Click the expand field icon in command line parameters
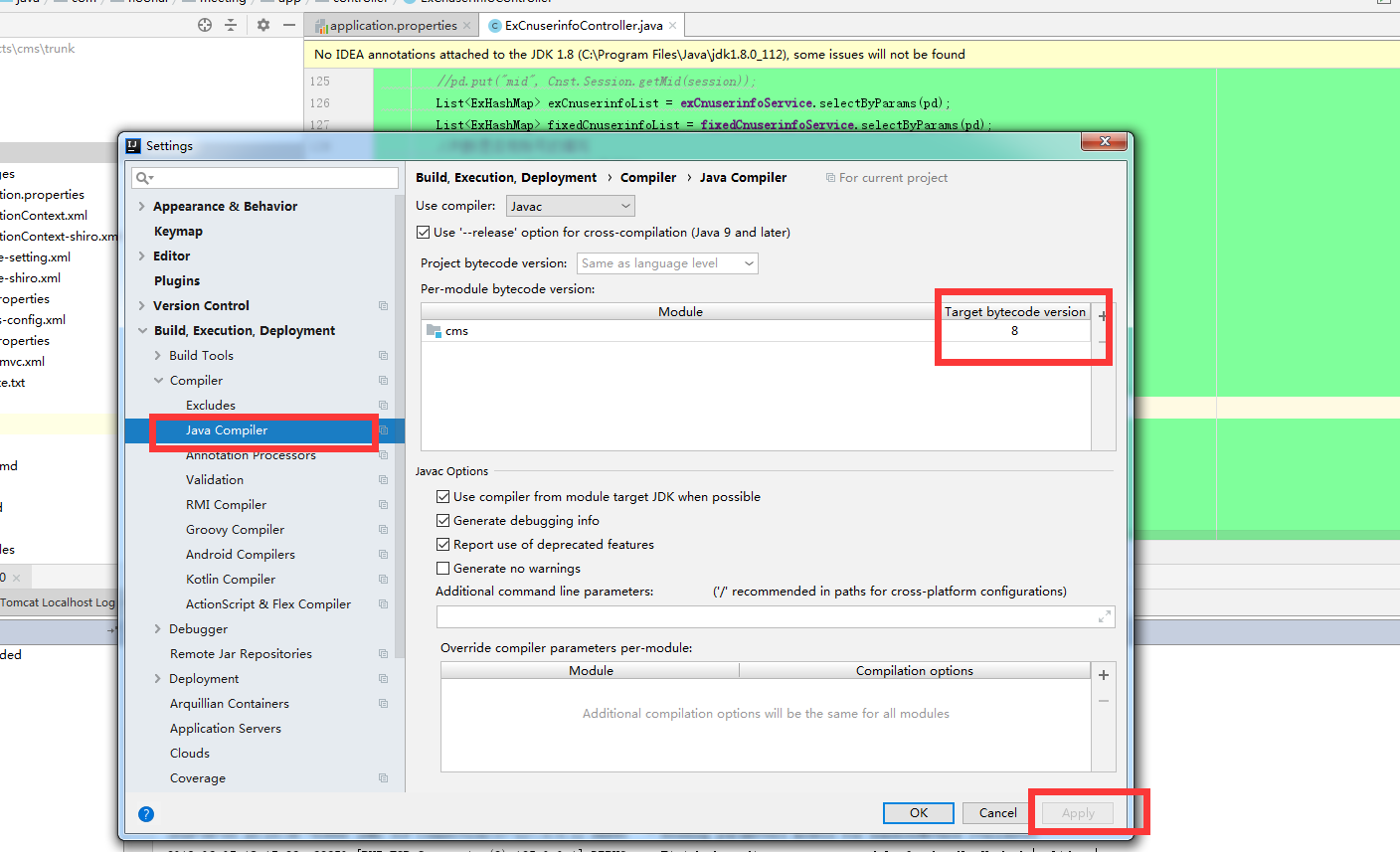The width and height of the screenshot is (1400, 852). coord(1104,617)
